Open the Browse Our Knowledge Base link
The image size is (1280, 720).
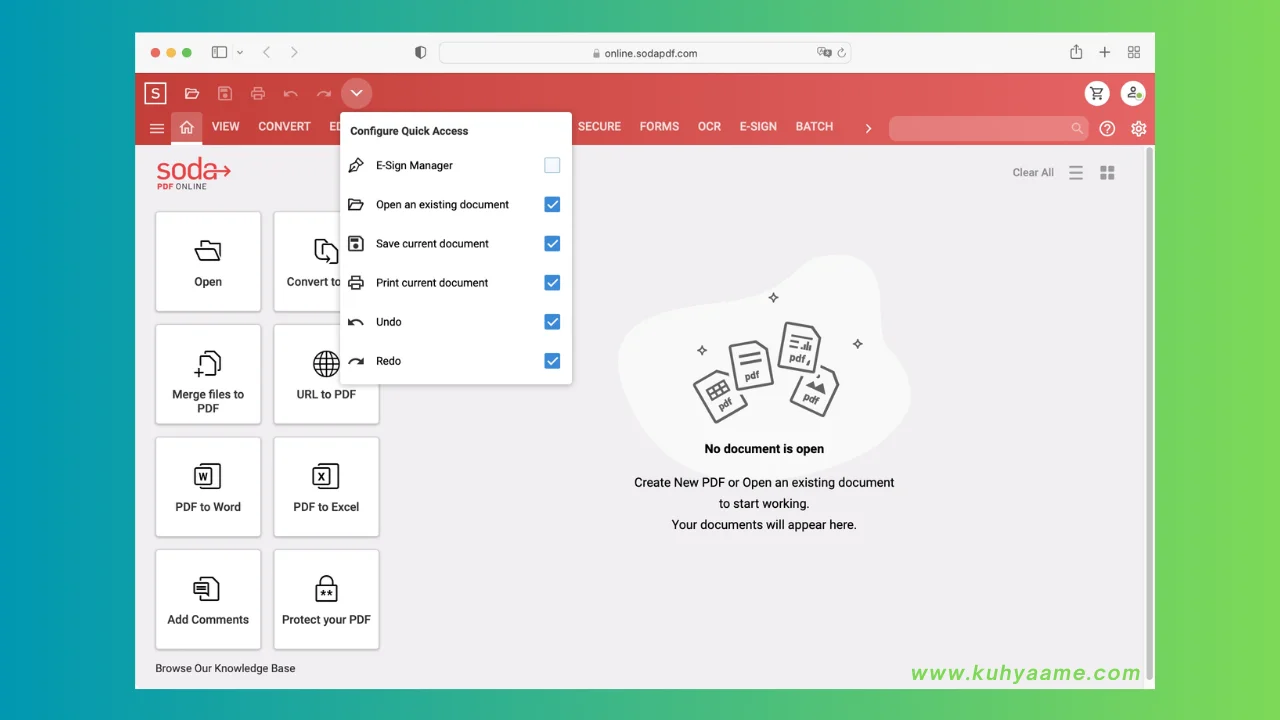225,668
